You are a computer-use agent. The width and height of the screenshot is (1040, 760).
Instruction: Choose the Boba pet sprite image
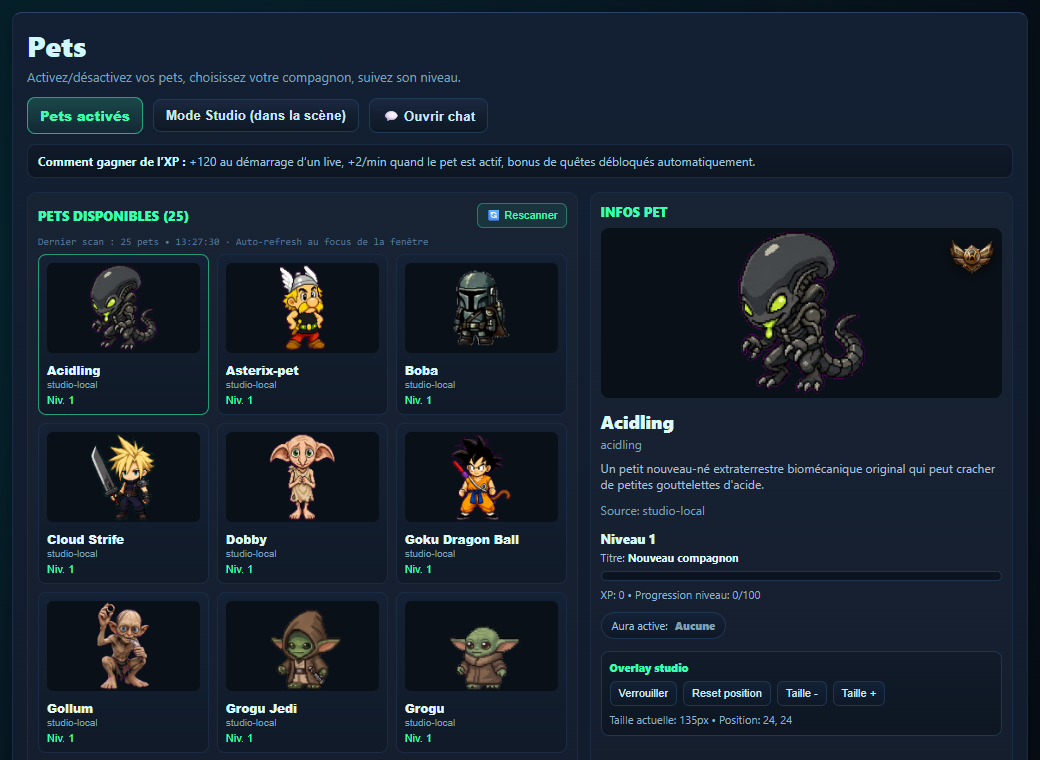[482, 308]
